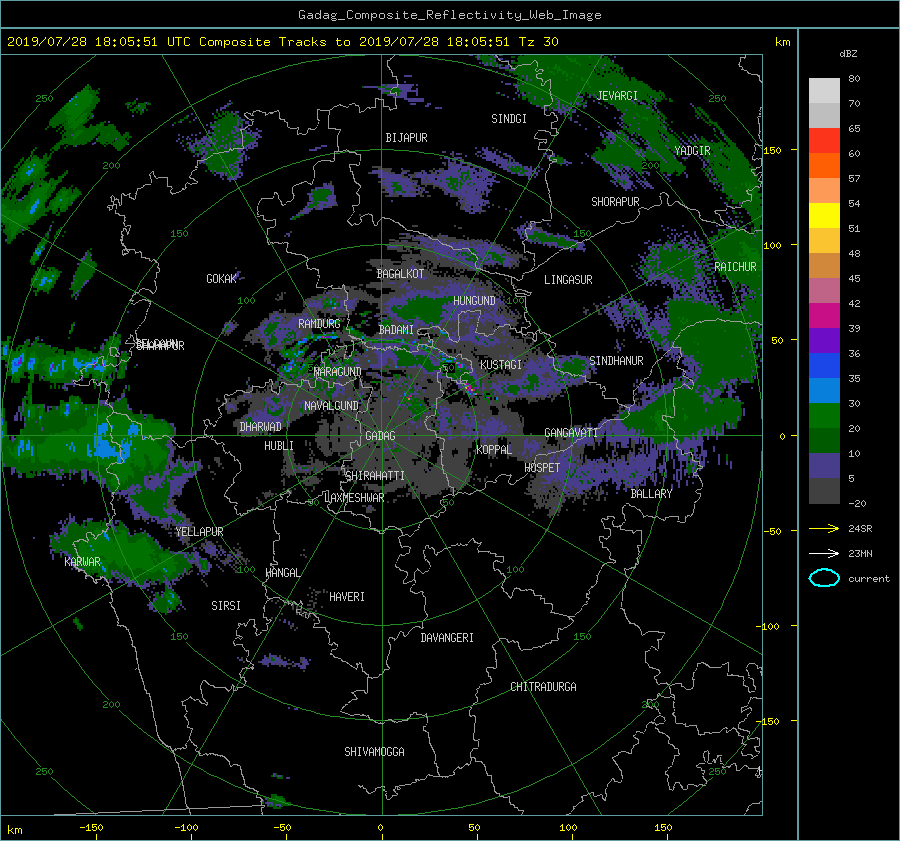Click the KARWAR city label
Viewport: 900px width, 841px height.
tap(83, 561)
